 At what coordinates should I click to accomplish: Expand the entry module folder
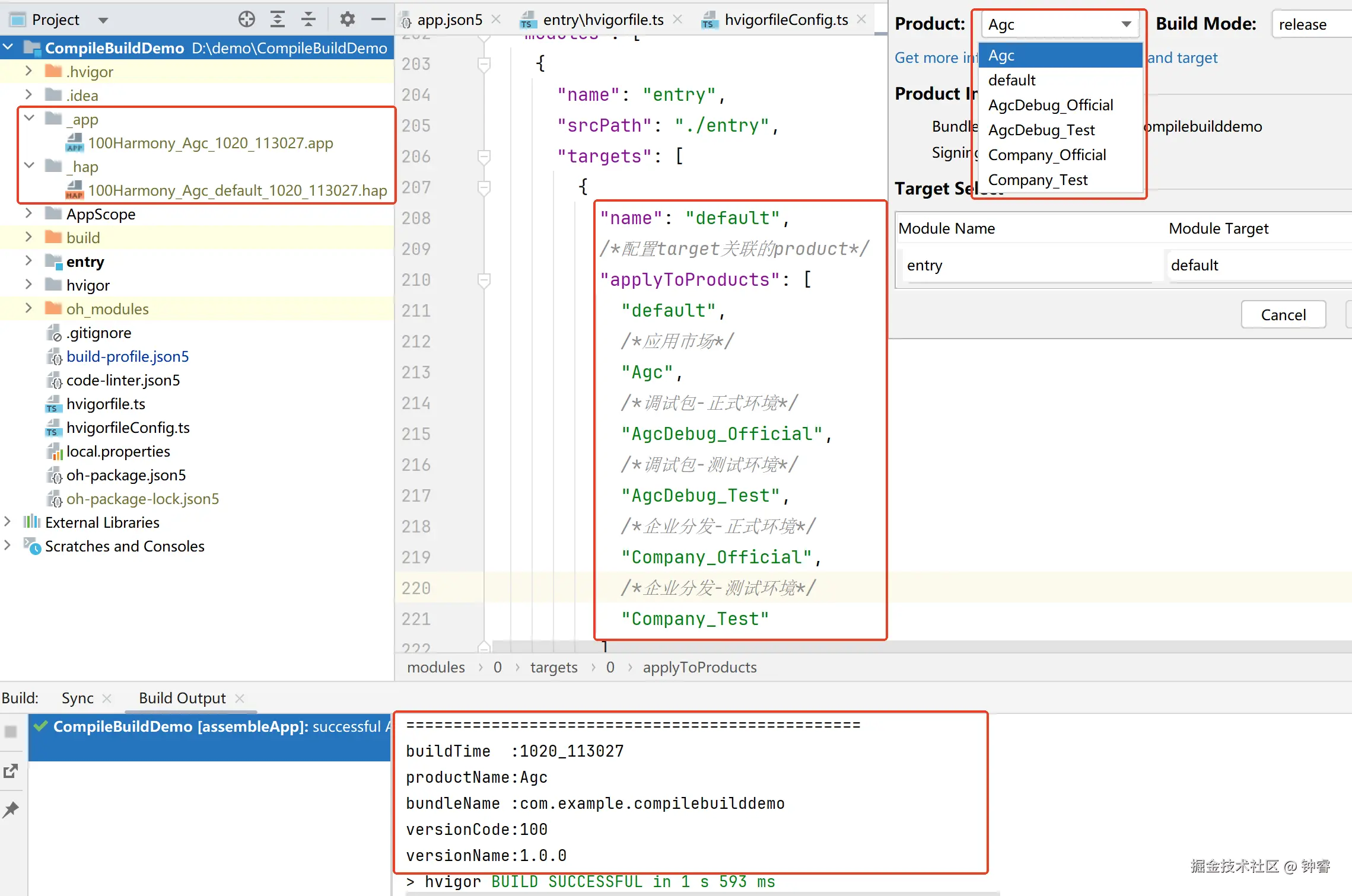28,261
